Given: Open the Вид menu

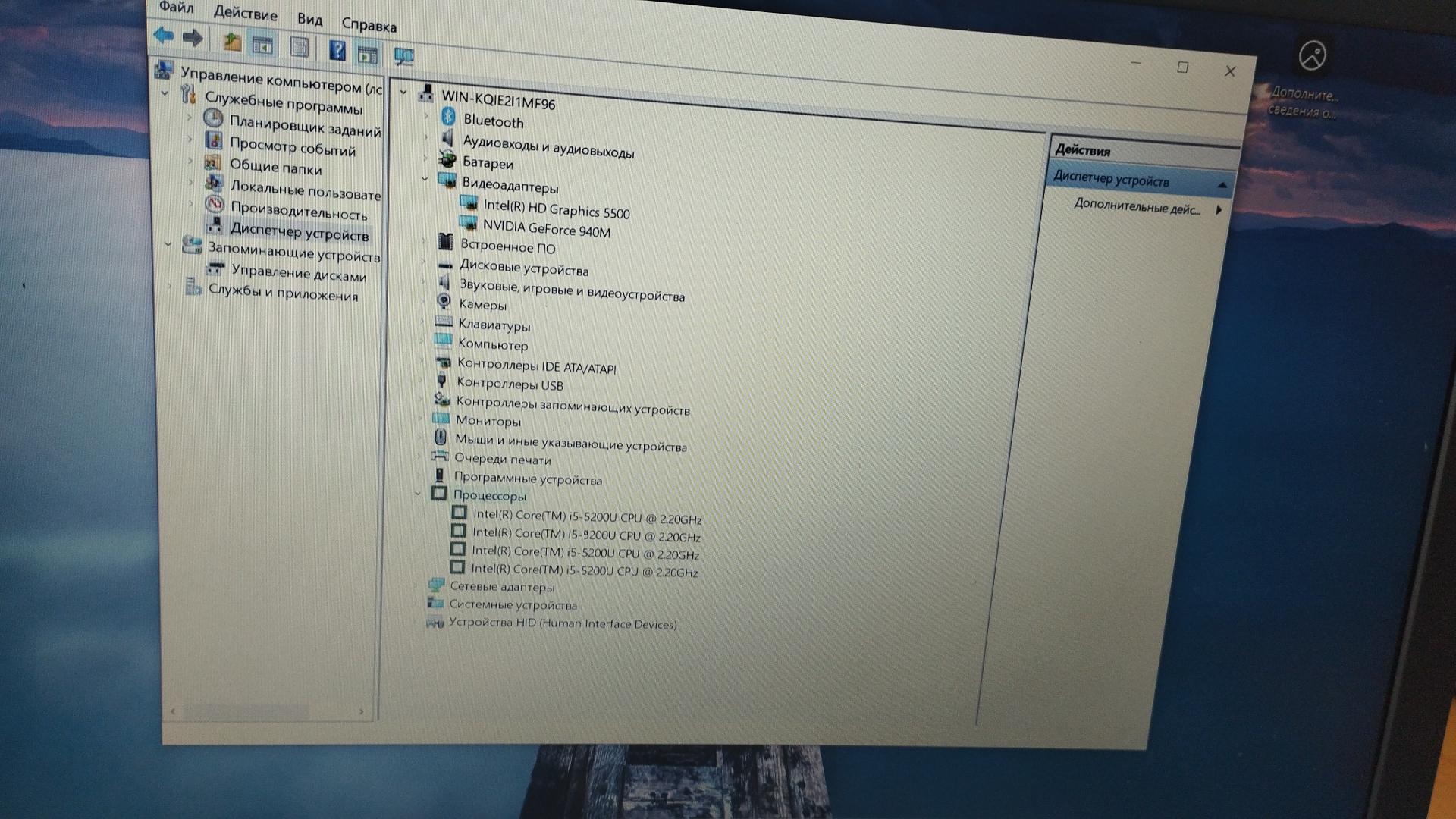Looking at the screenshot, I should (309, 20).
